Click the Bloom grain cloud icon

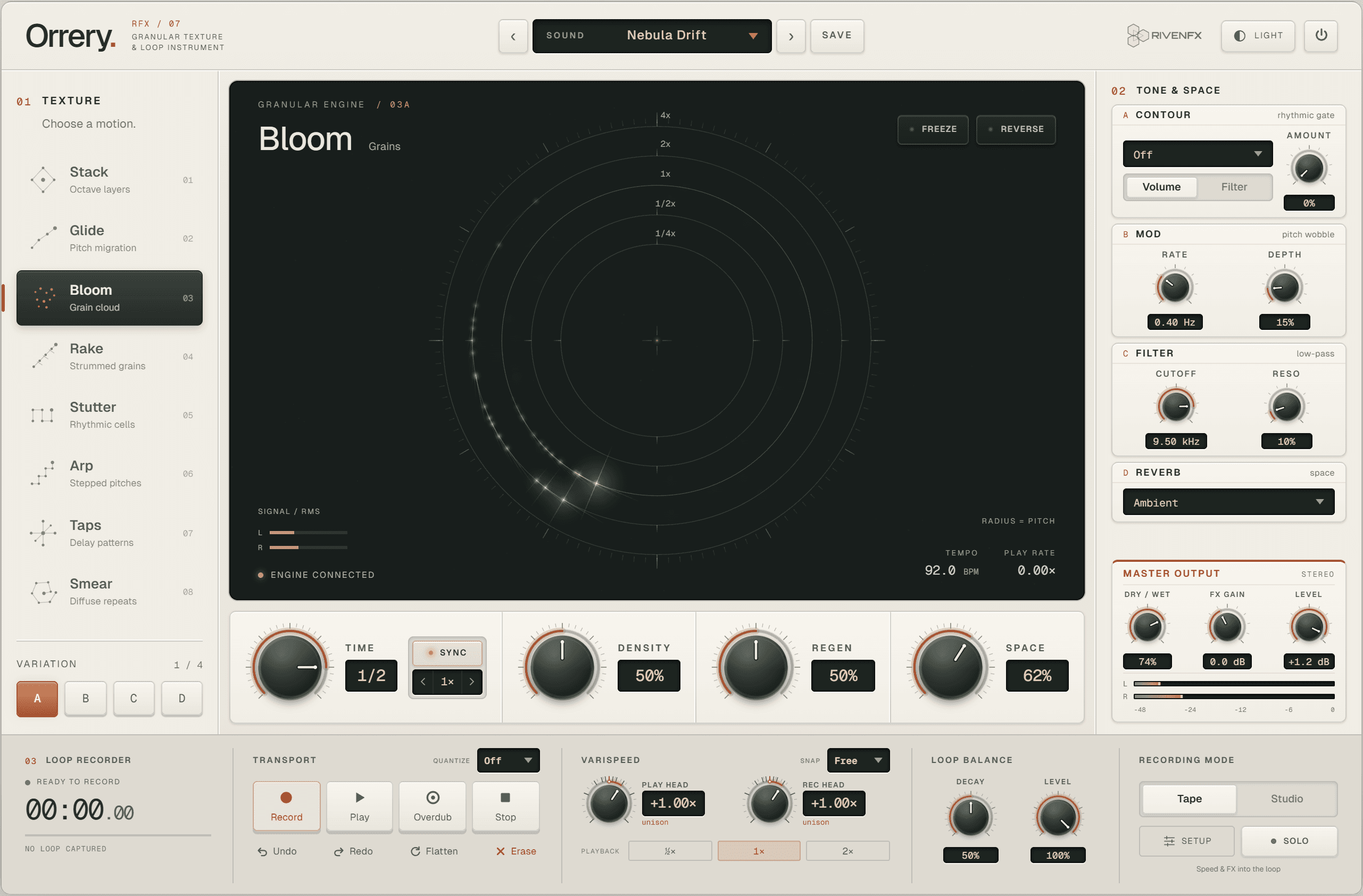click(44, 298)
